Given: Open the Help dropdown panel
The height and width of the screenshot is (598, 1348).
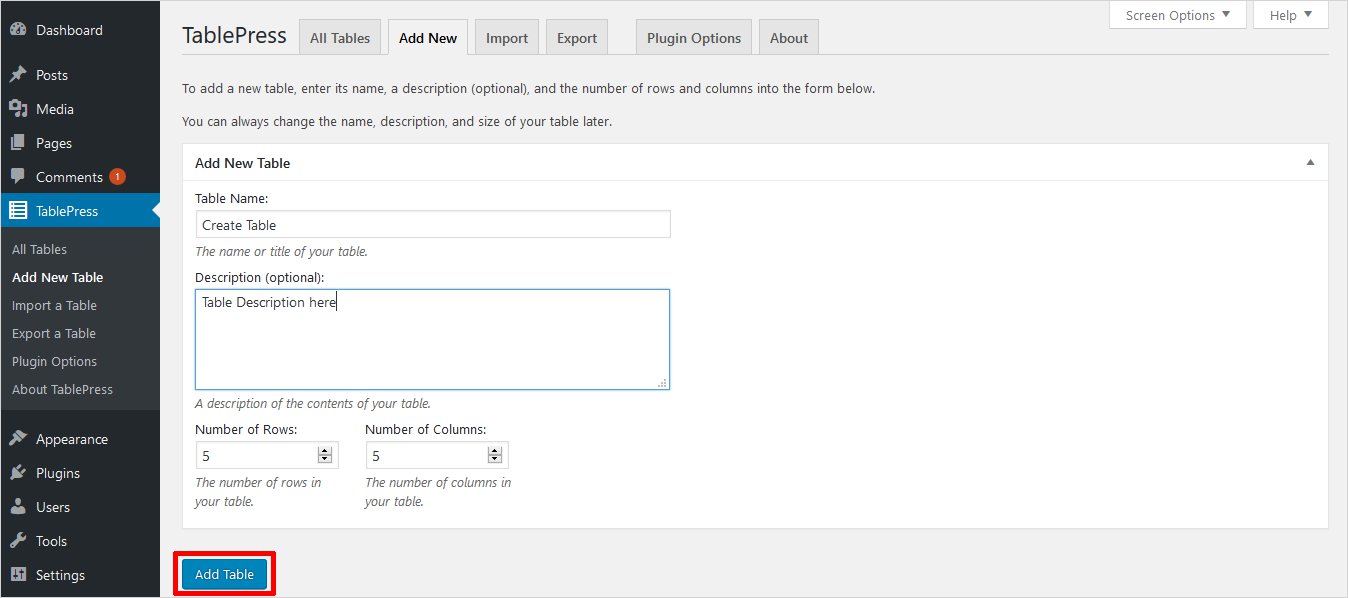Looking at the screenshot, I should [1290, 15].
